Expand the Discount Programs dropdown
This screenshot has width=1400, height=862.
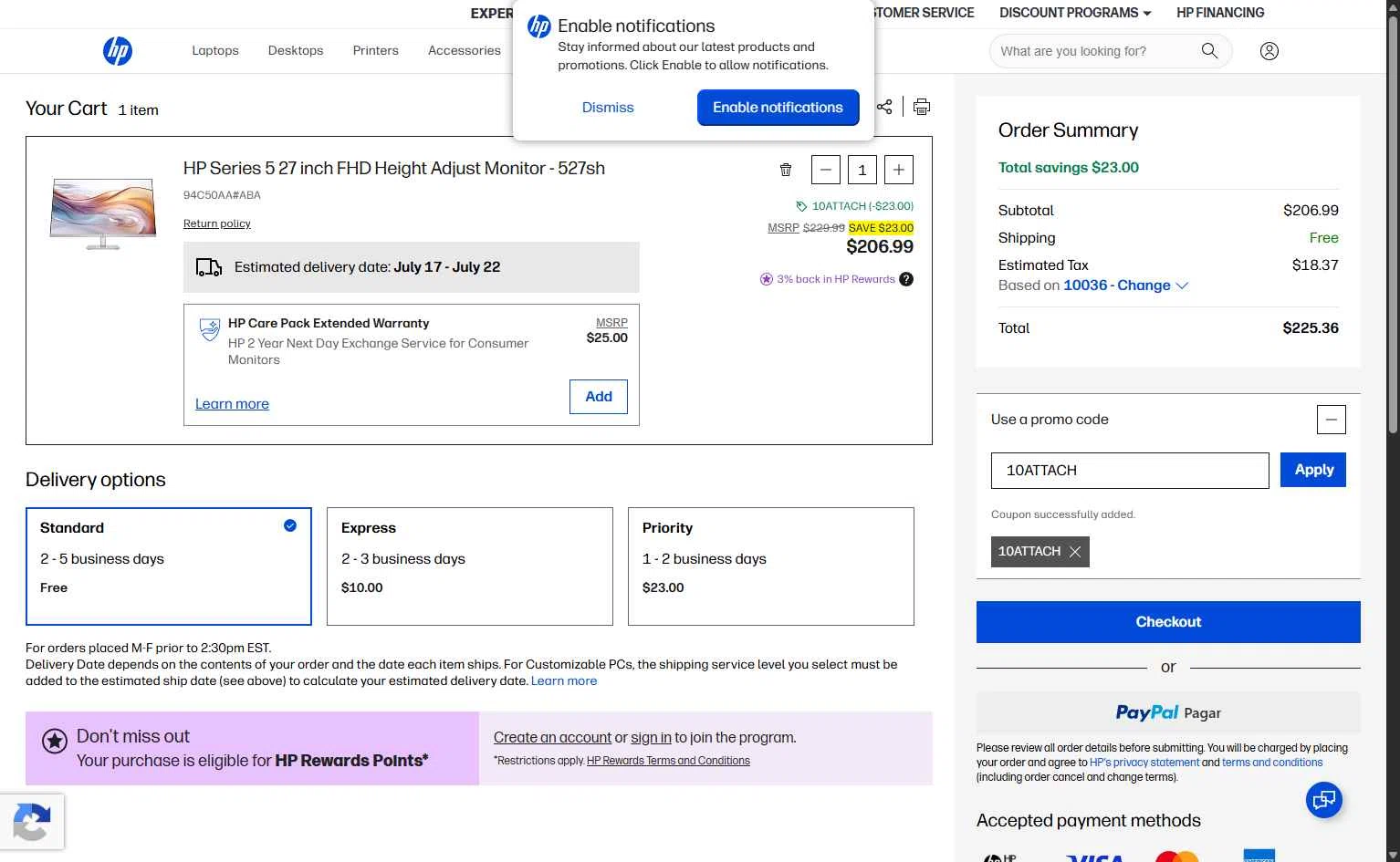pos(1075,13)
